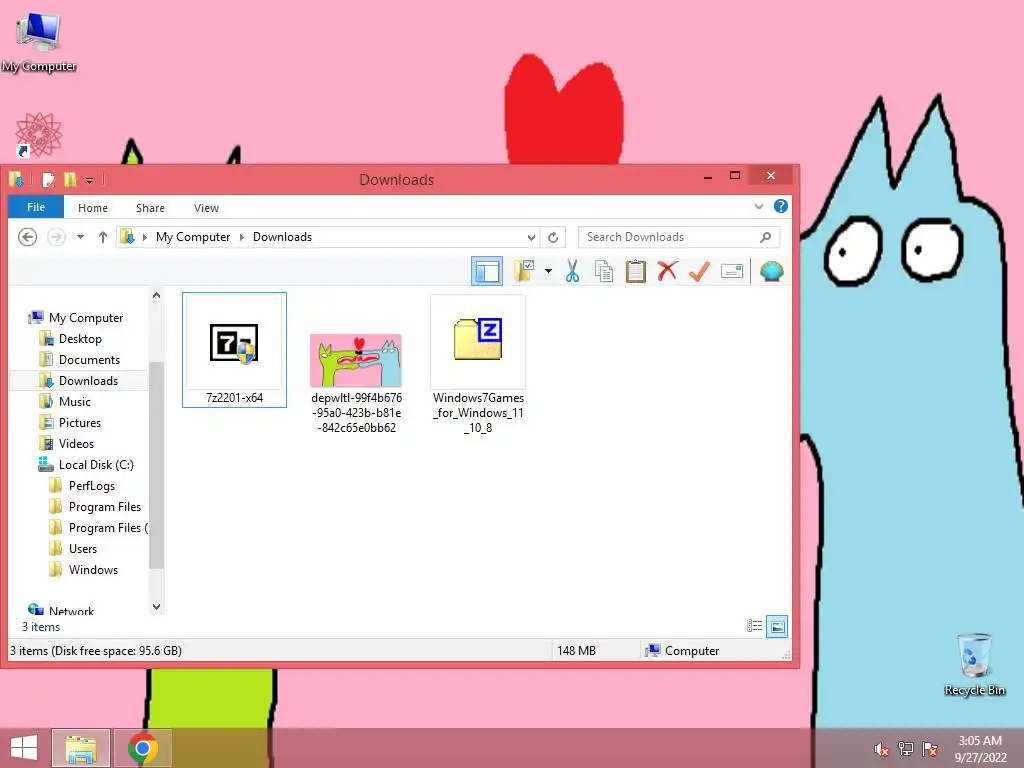Open the Recycle Bin on desktop
Image resolution: width=1024 pixels, height=768 pixels.
click(974, 664)
